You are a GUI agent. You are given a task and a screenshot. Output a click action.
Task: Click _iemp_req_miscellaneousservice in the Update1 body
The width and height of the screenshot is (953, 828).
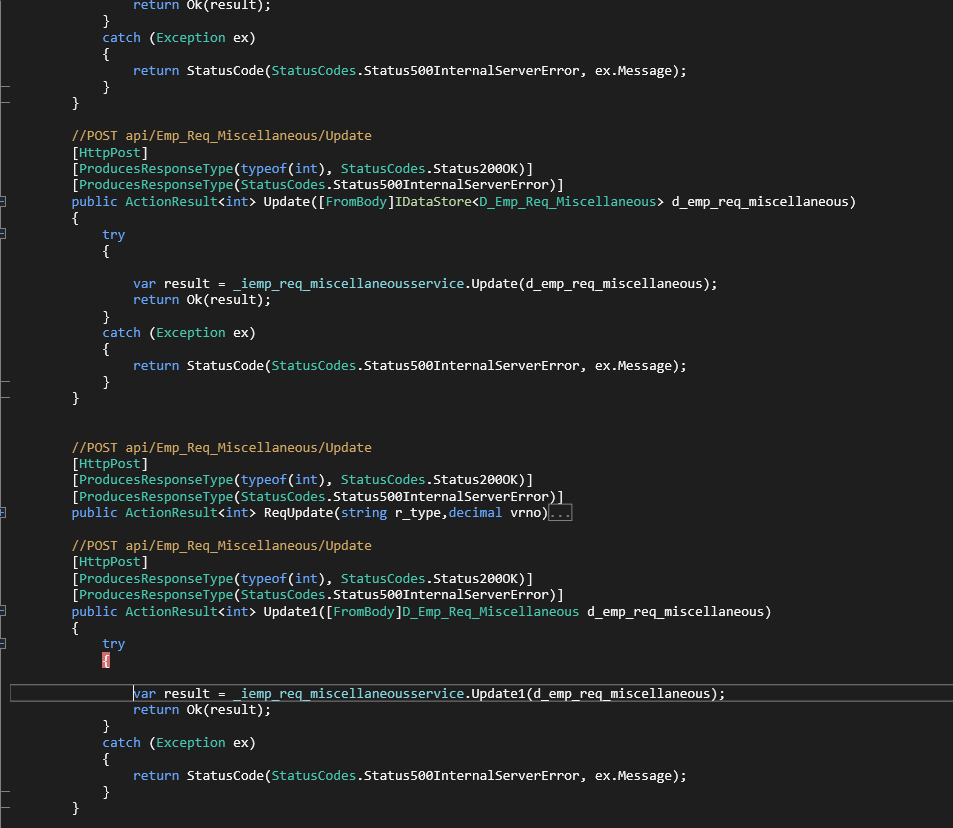pyautogui.click(x=340, y=693)
